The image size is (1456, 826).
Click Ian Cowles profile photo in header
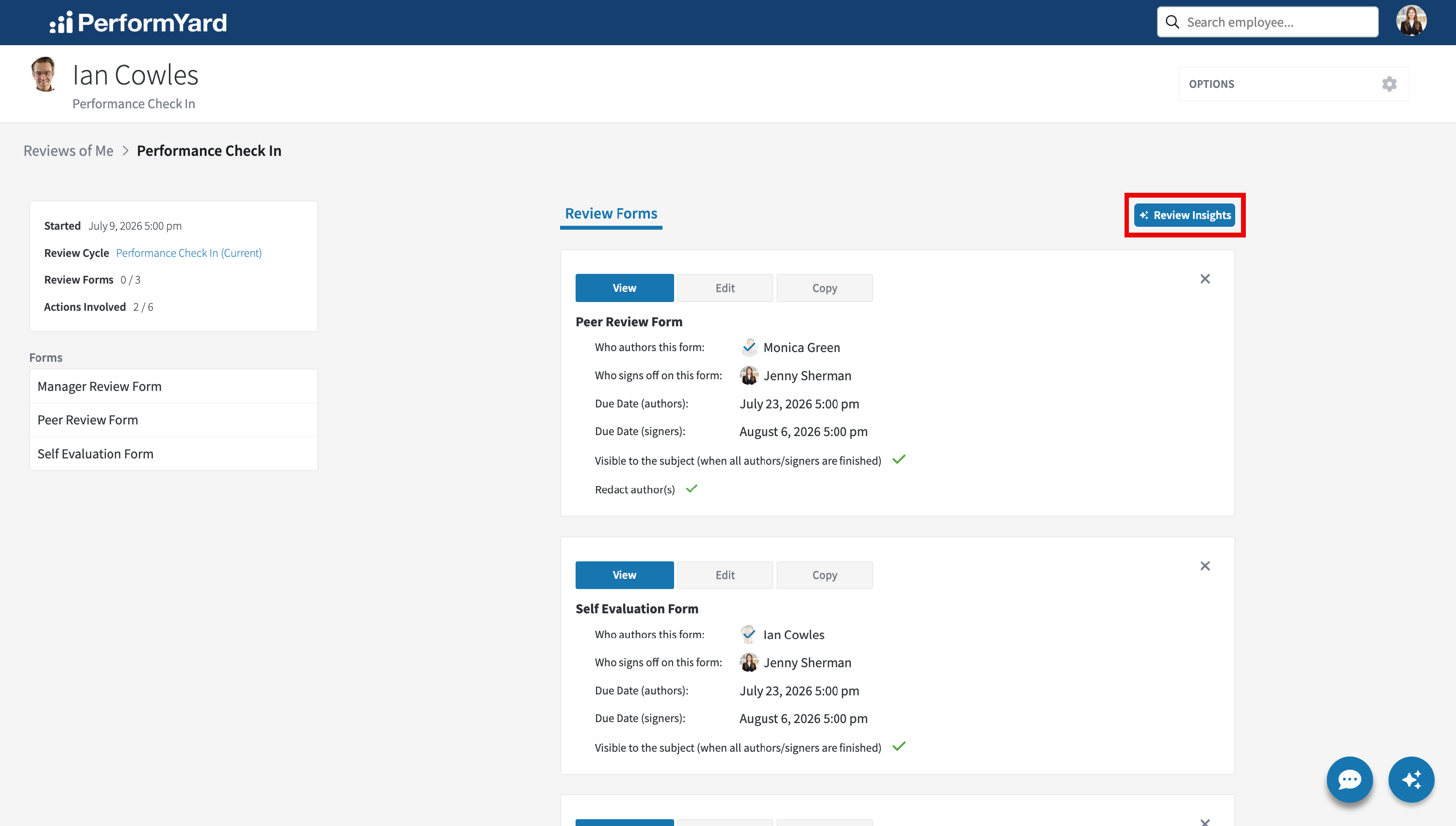point(44,74)
